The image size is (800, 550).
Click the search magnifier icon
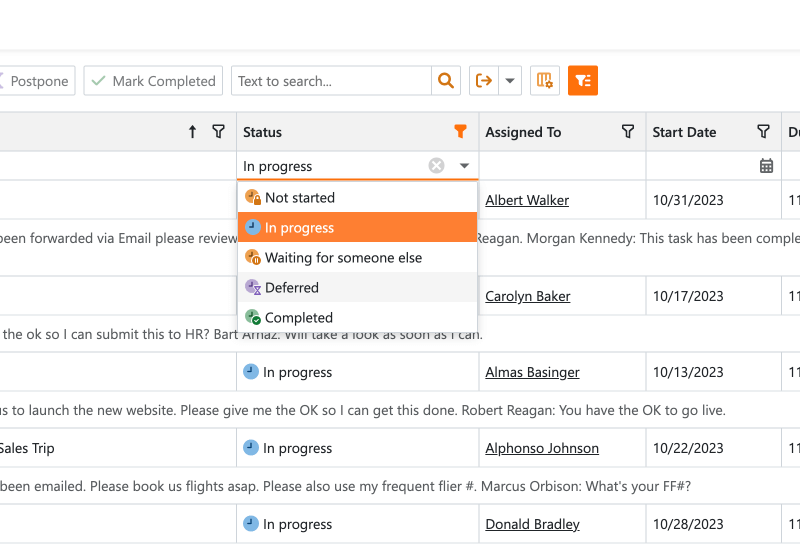click(446, 81)
